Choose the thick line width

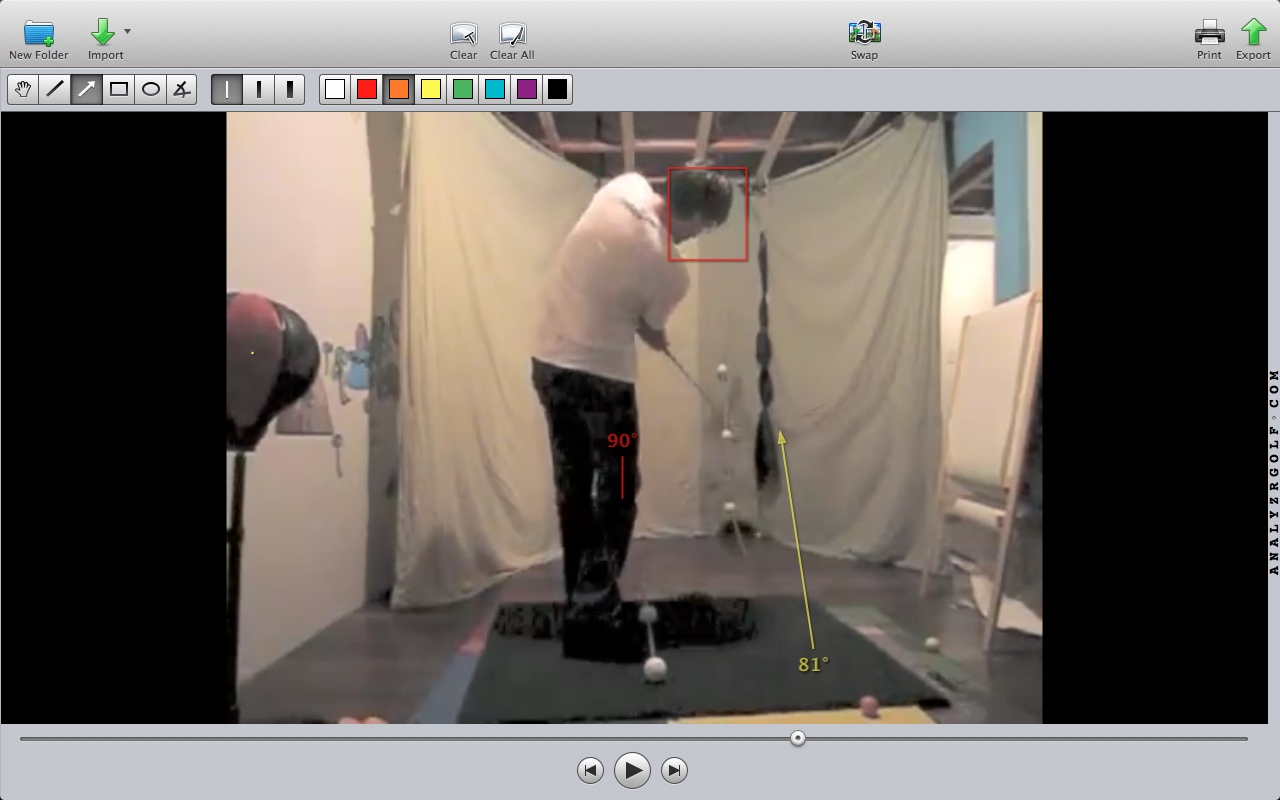pos(290,89)
